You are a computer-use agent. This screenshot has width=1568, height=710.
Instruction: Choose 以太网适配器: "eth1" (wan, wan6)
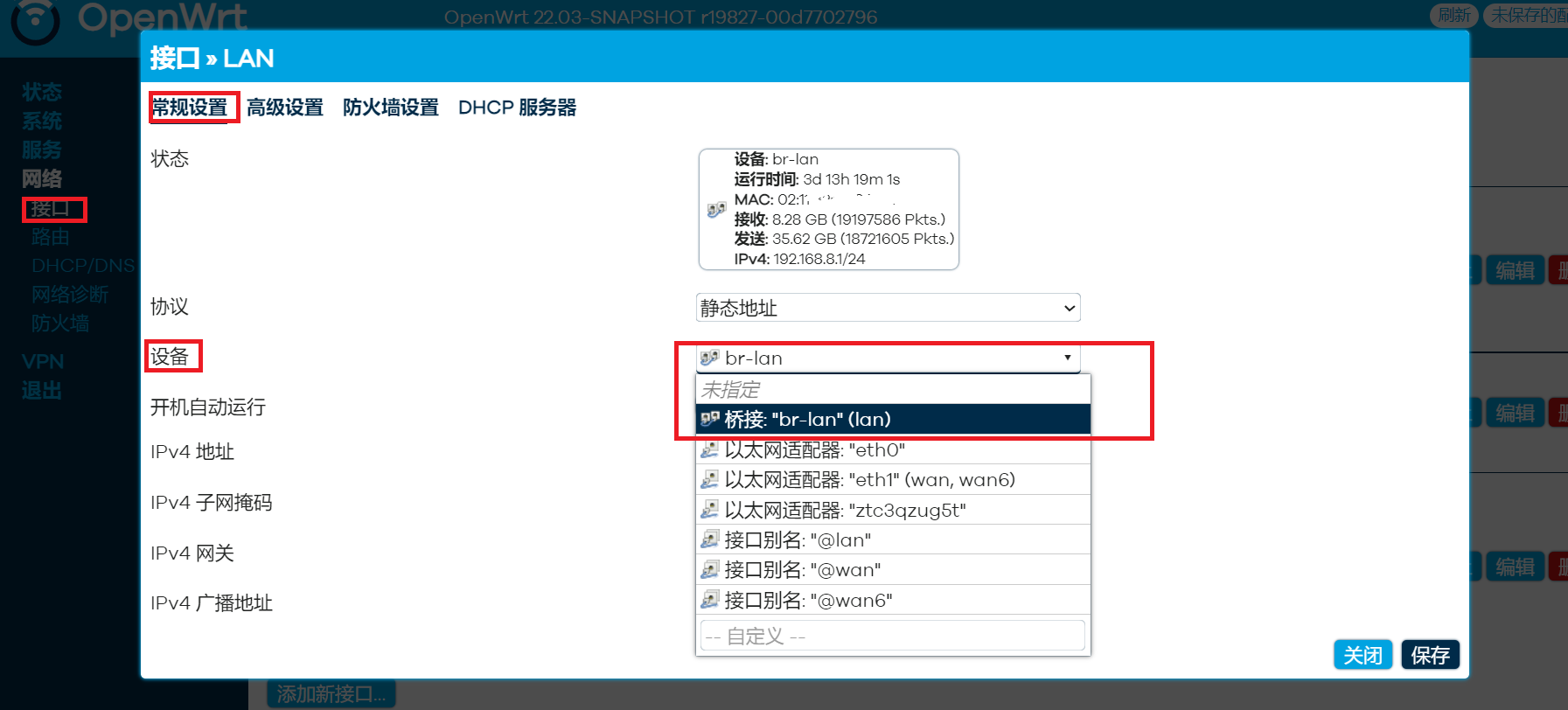[893, 479]
